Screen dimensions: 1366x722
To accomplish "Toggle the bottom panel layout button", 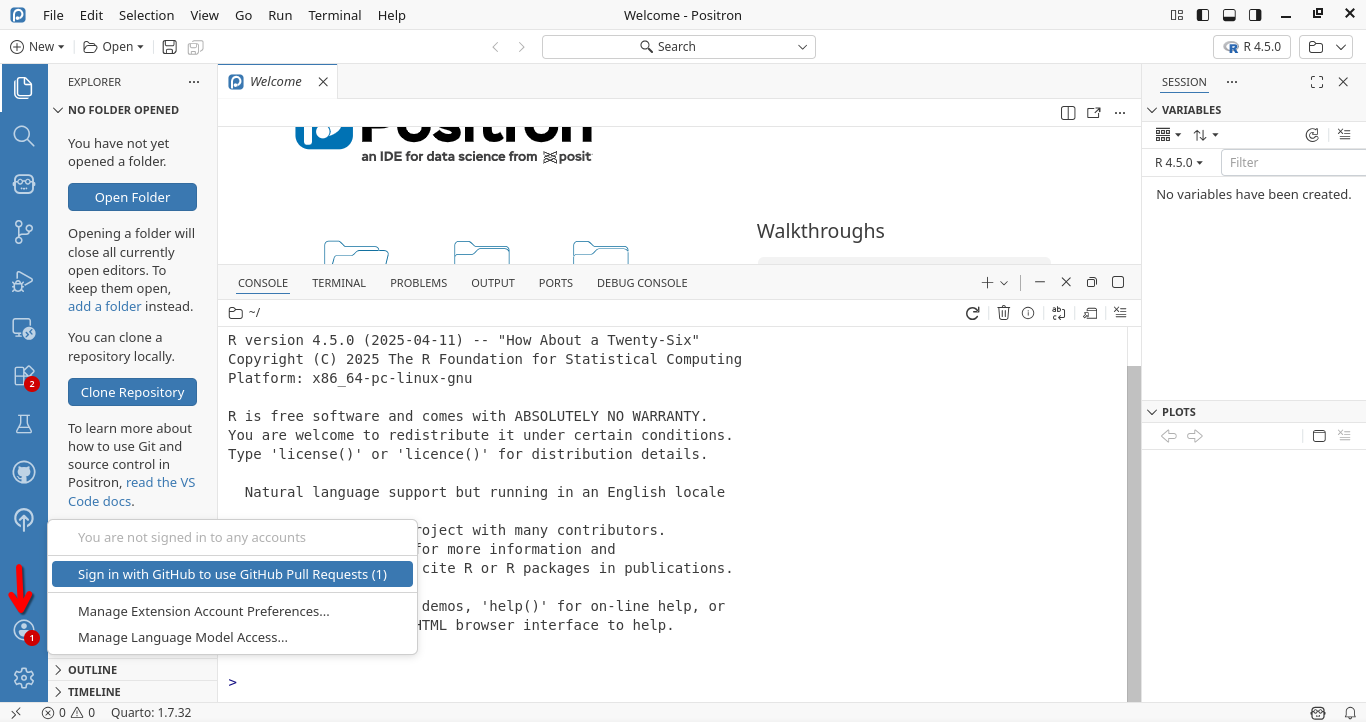I will point(1229,15).
